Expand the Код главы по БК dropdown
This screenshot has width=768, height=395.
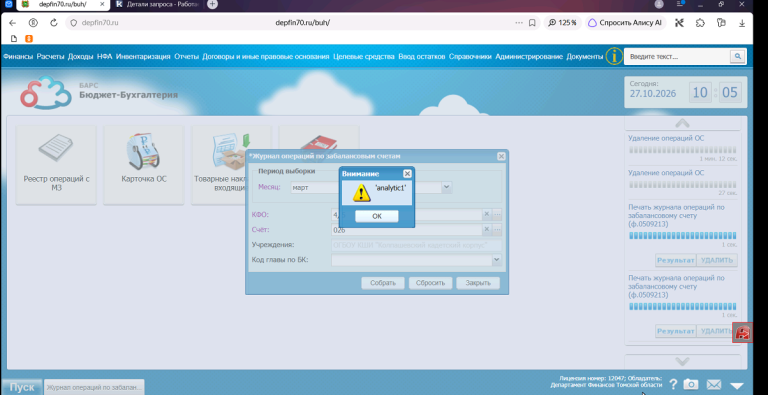tap(497, 259)
